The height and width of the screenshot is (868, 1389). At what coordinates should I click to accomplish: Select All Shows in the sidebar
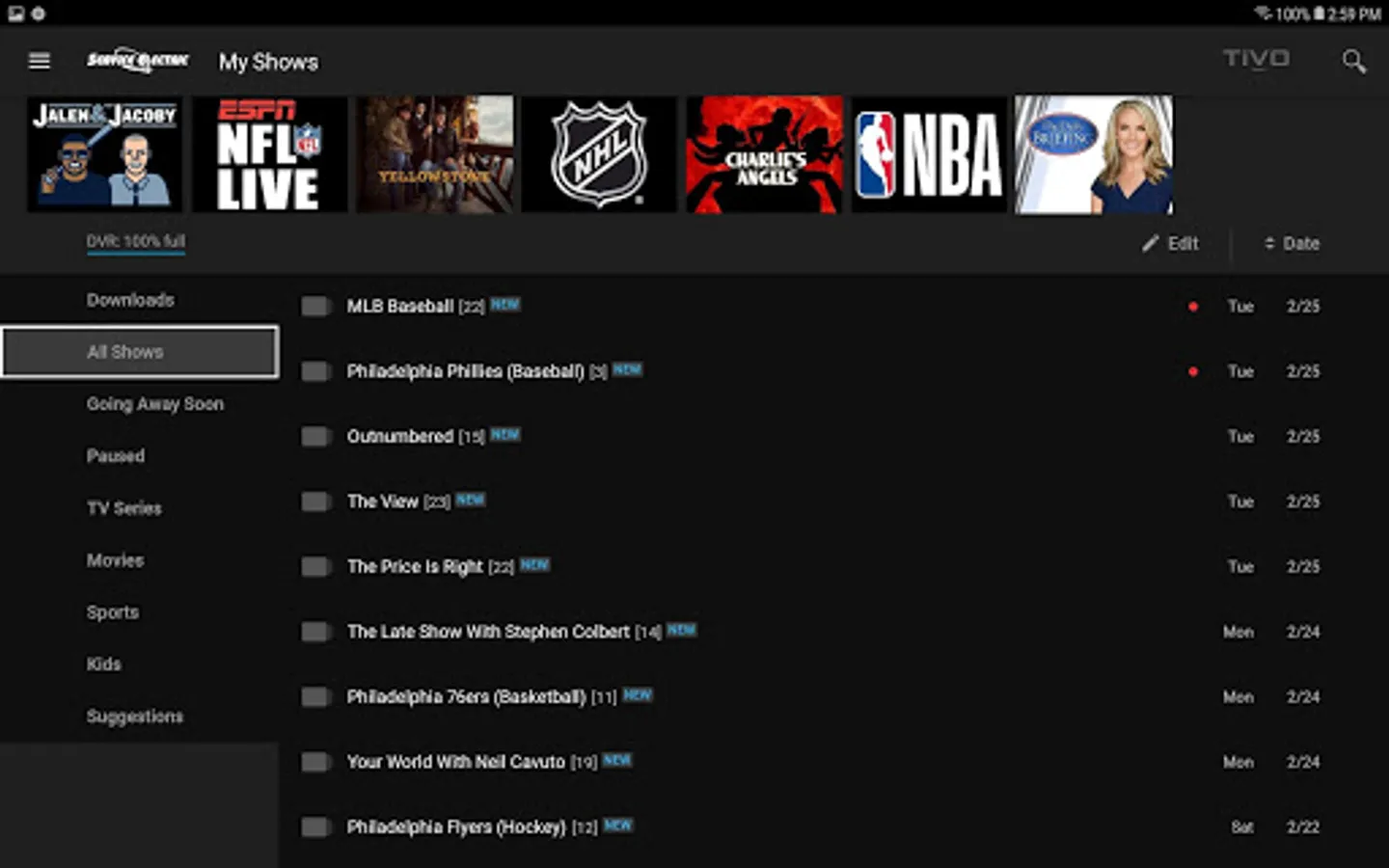(140, 352)
